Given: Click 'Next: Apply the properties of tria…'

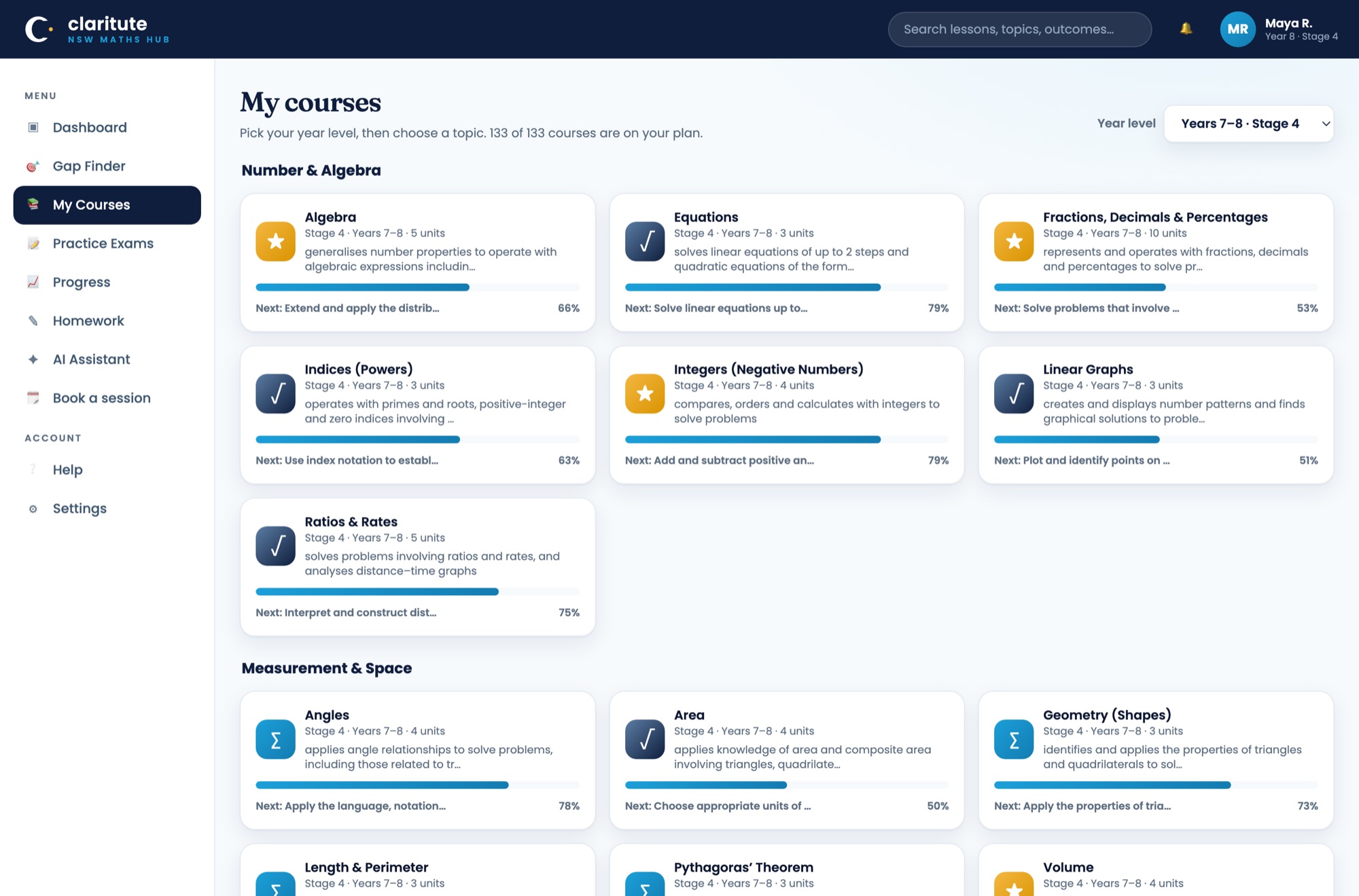Looking at the screenshot, I should pyautogui.click(x=1082, y=806).
